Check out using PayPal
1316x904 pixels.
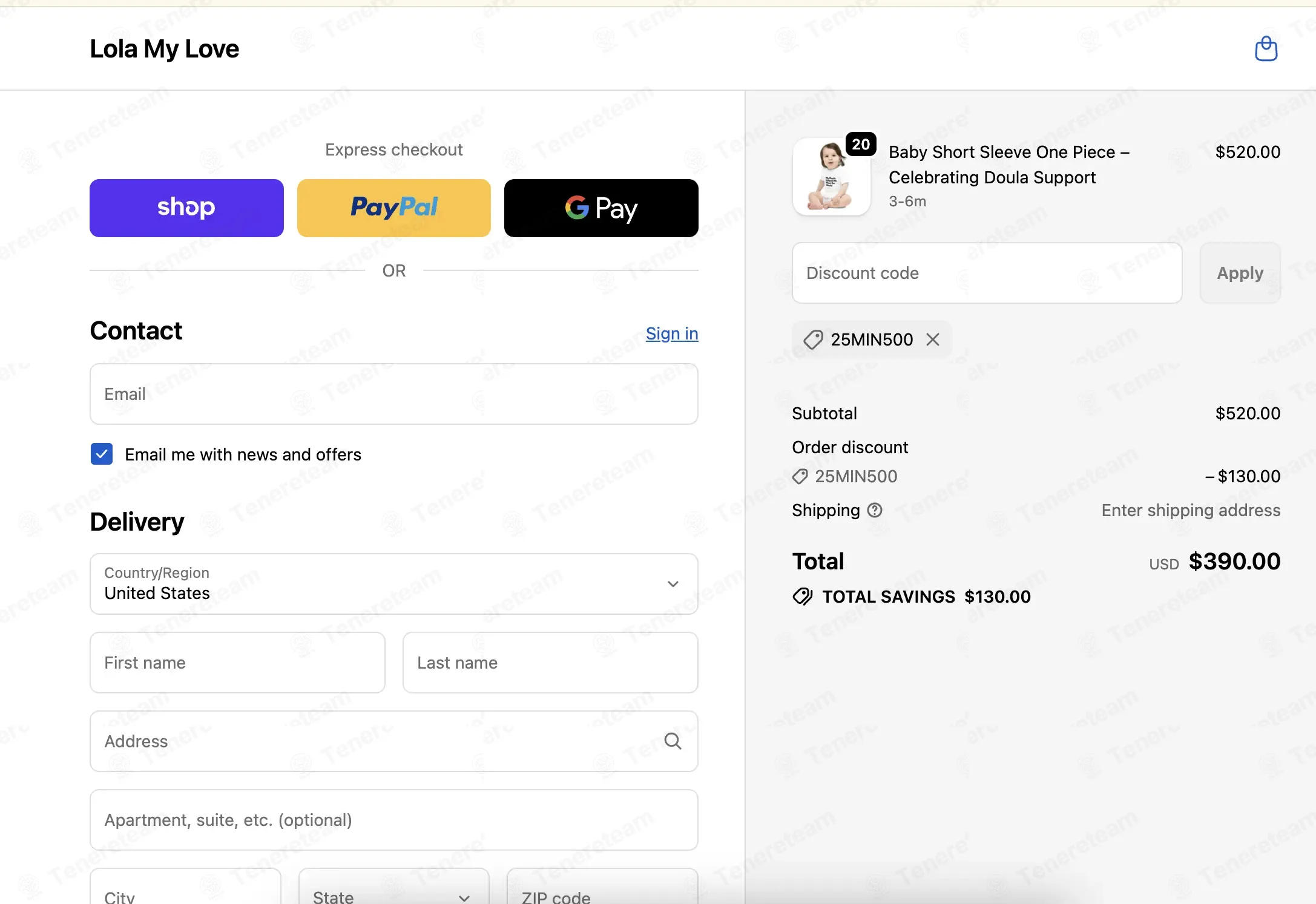click(x=394, y=208)
